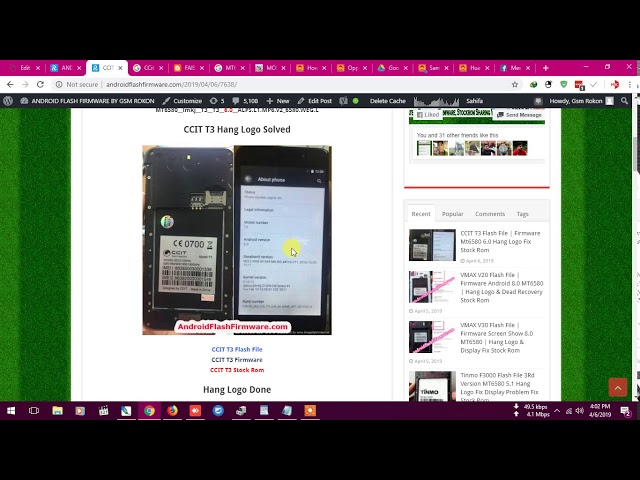This screenshot has width=640, height=480.
Task: Show hidden tray icons with the caret
Action: click(x=557, y=411)
